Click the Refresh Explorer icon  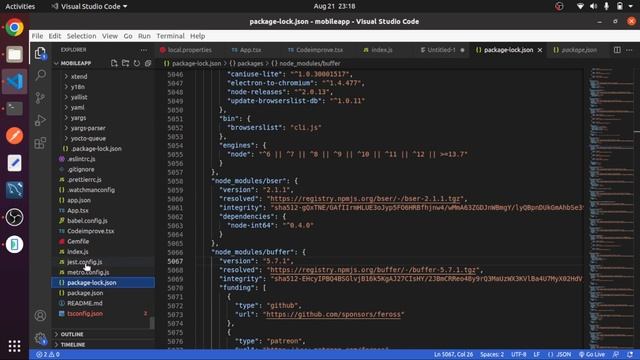tap(137, 63)
